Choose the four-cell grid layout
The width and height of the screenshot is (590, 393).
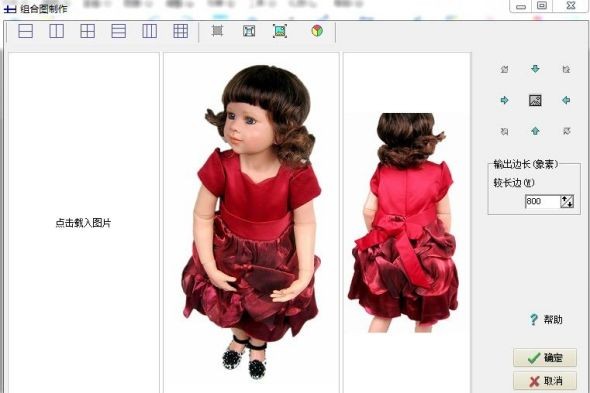click(87, 31)
